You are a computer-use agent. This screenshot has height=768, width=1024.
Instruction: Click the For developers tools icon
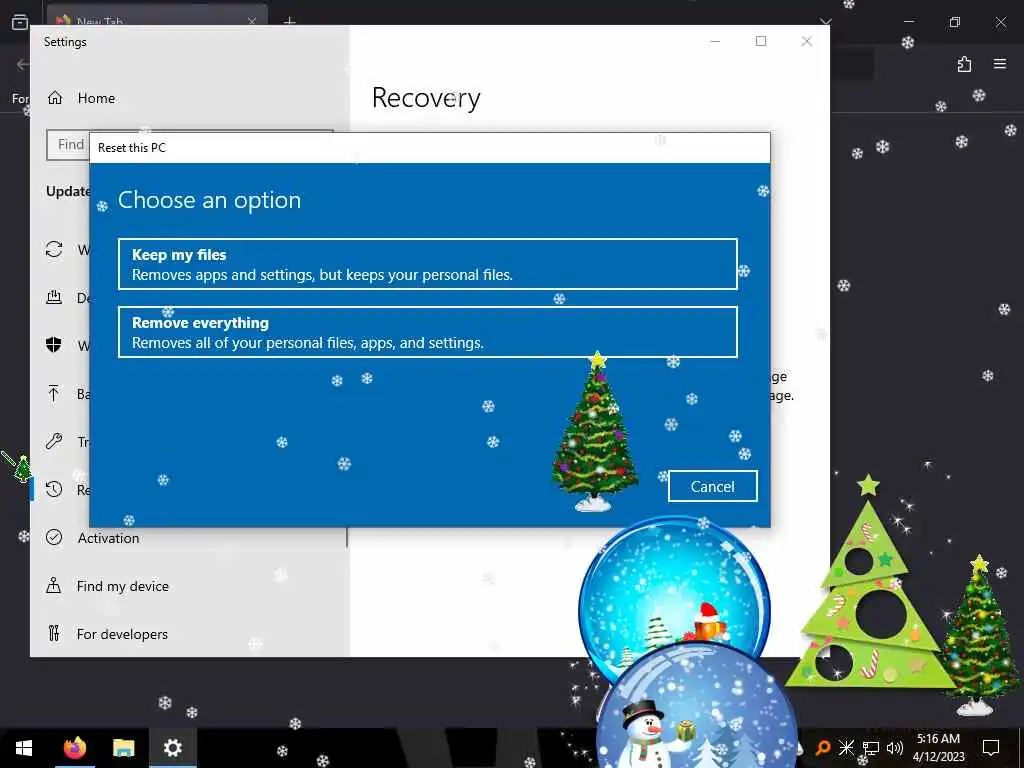tap(54, 633)
